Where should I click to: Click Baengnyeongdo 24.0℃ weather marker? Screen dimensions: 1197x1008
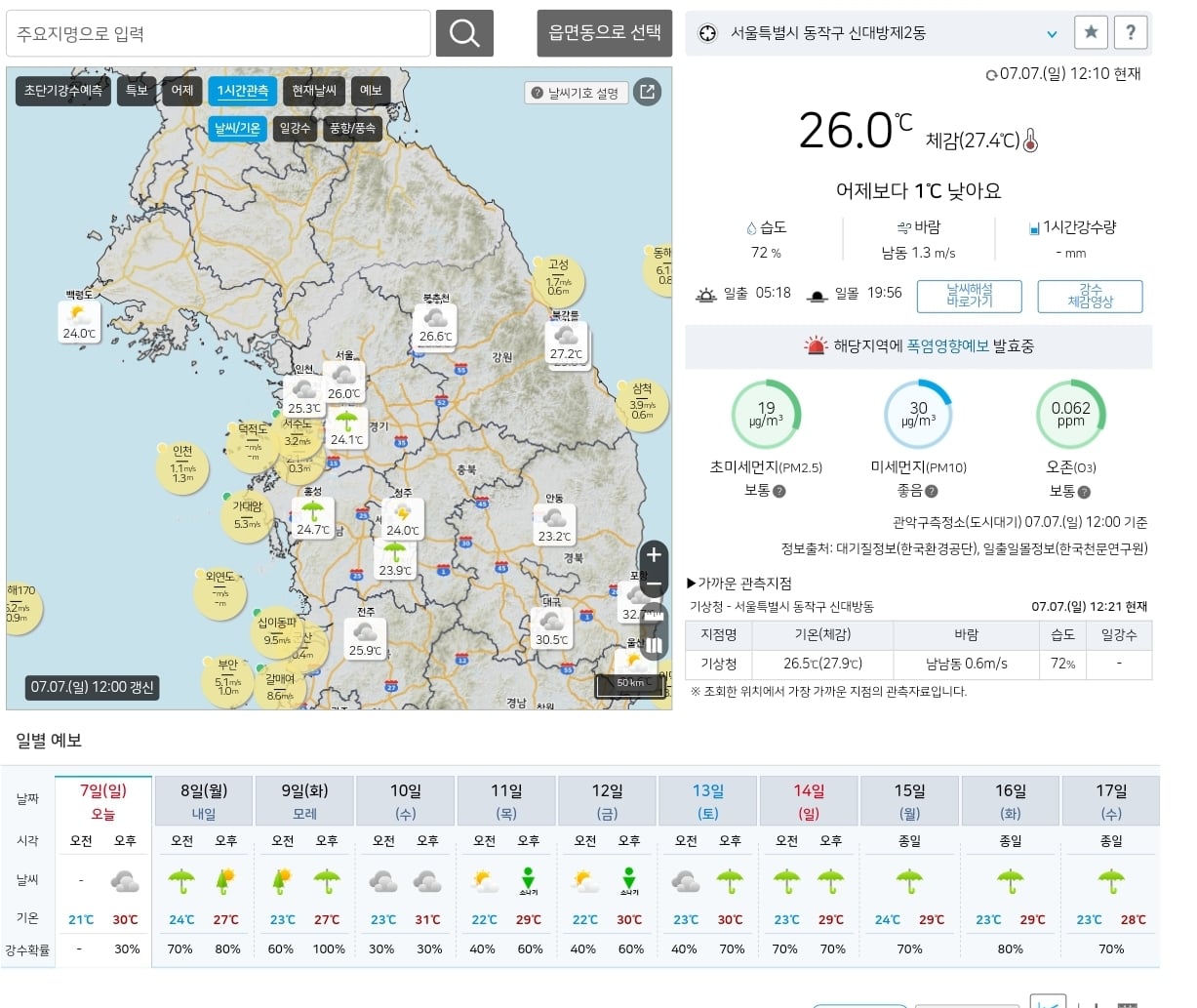tap(79, 322)
